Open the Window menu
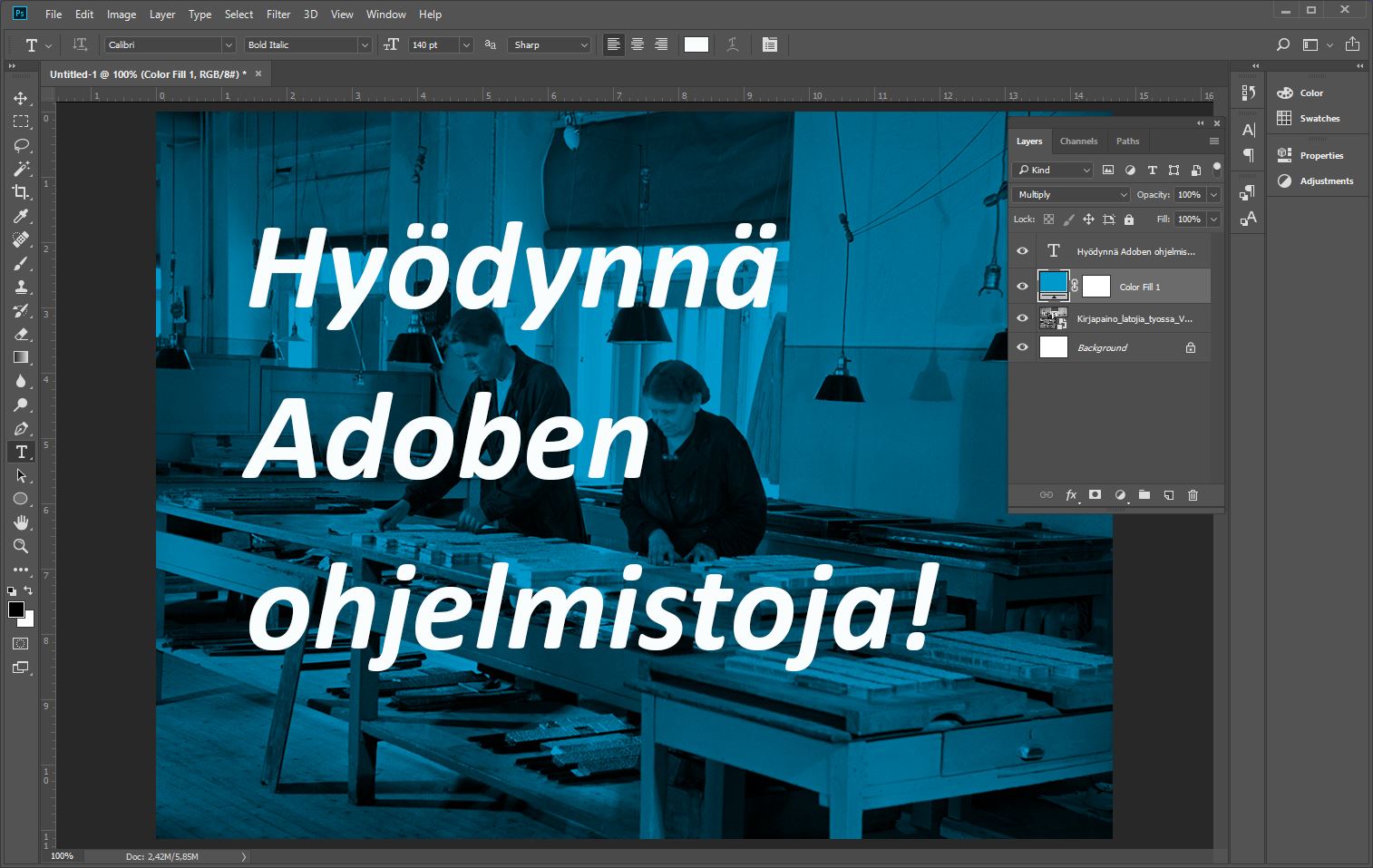This screenshot has width=1373, height=868. point(385,14)
